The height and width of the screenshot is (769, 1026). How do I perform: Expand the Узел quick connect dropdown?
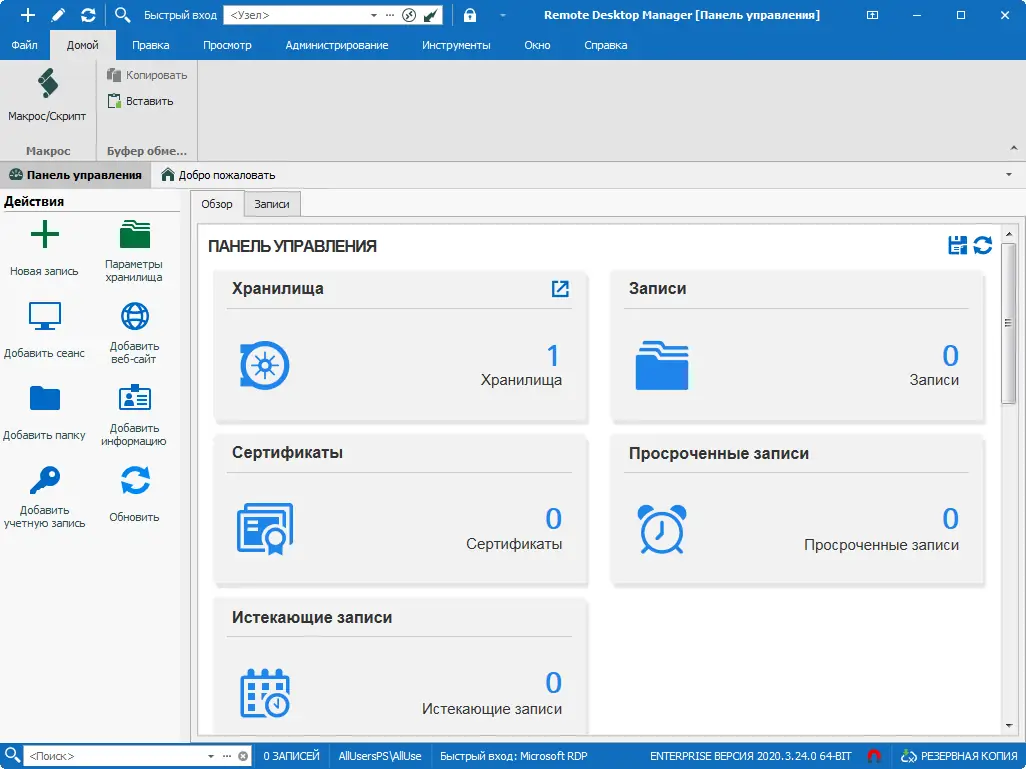374,15
